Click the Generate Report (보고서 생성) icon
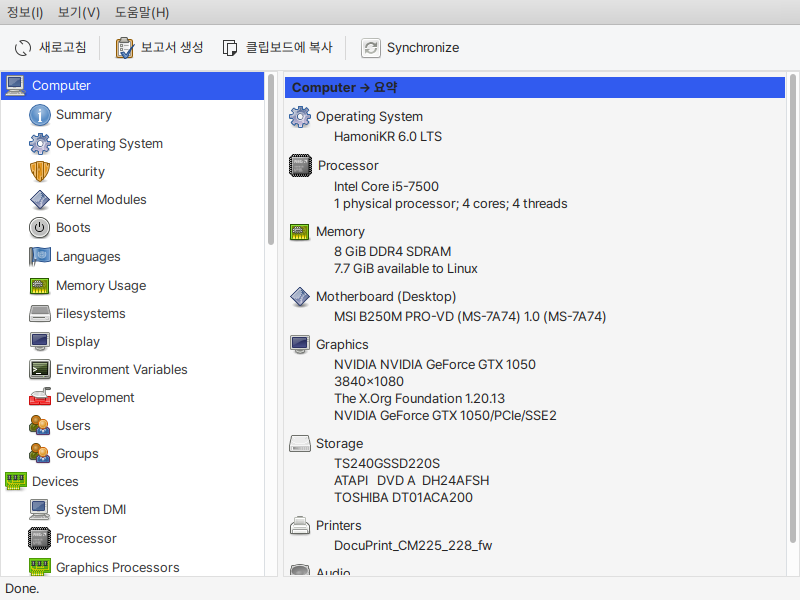 125,48
